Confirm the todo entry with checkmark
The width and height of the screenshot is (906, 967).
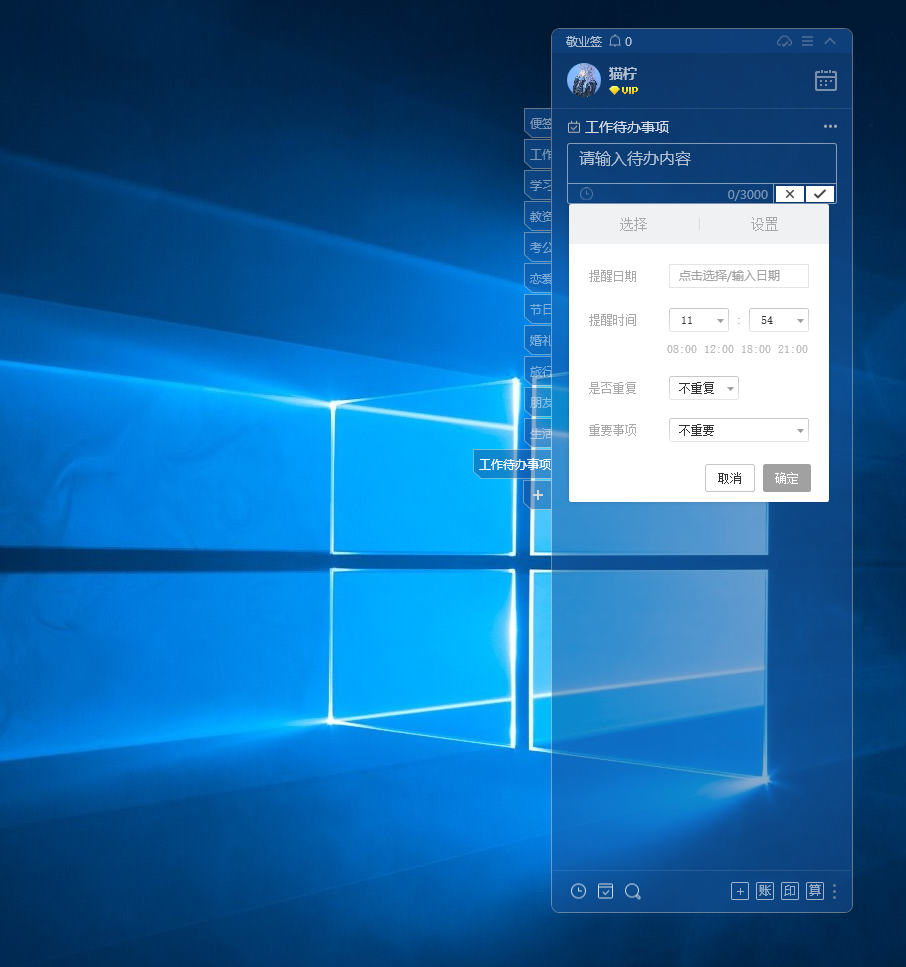point(820,194)
